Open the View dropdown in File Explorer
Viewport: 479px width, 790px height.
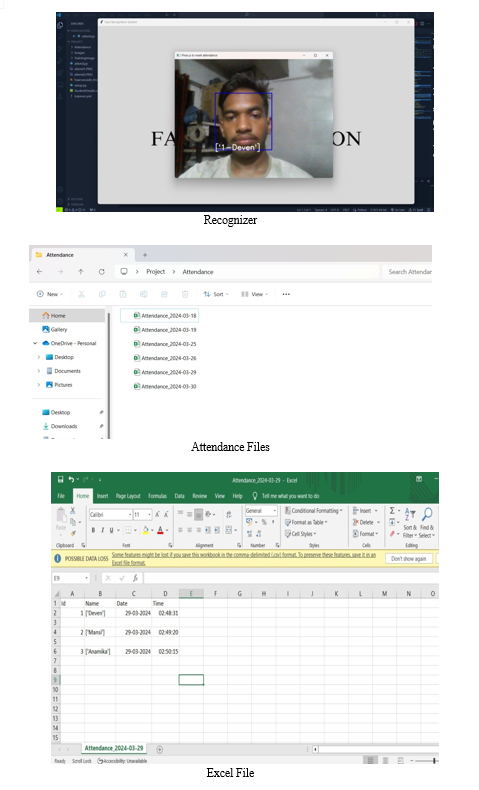[254, 294]
